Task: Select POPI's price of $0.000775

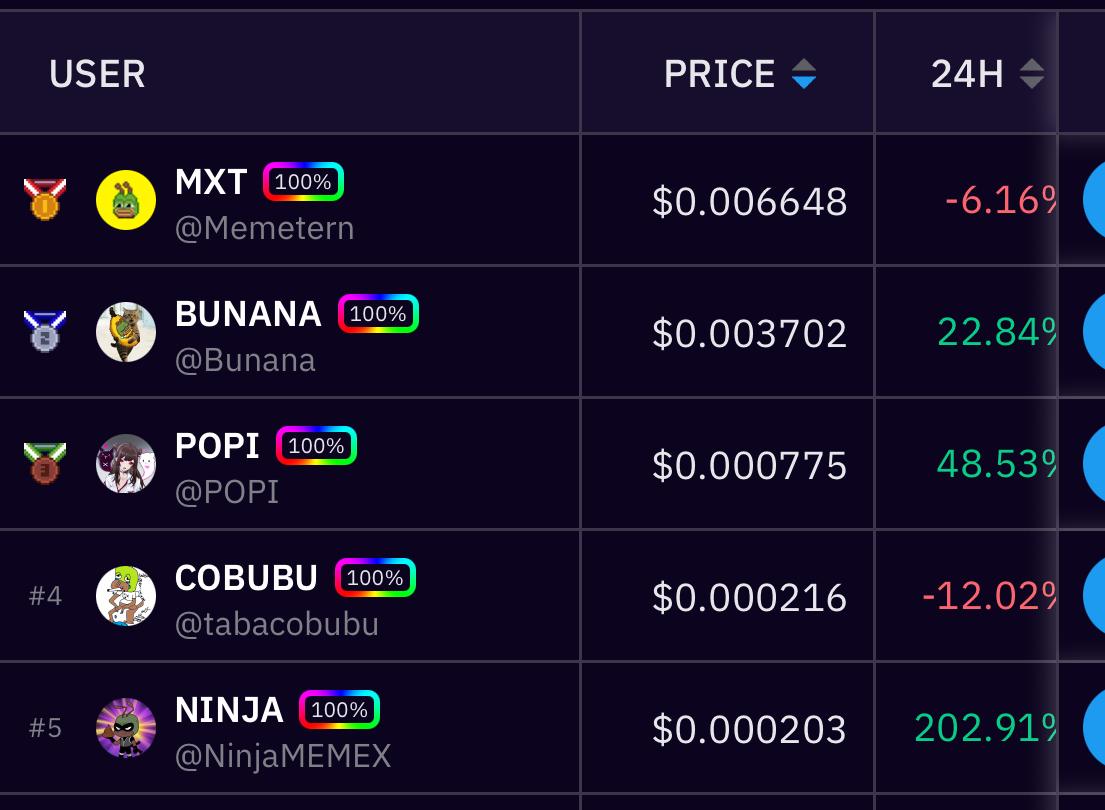Action: (x=749, y=465)
